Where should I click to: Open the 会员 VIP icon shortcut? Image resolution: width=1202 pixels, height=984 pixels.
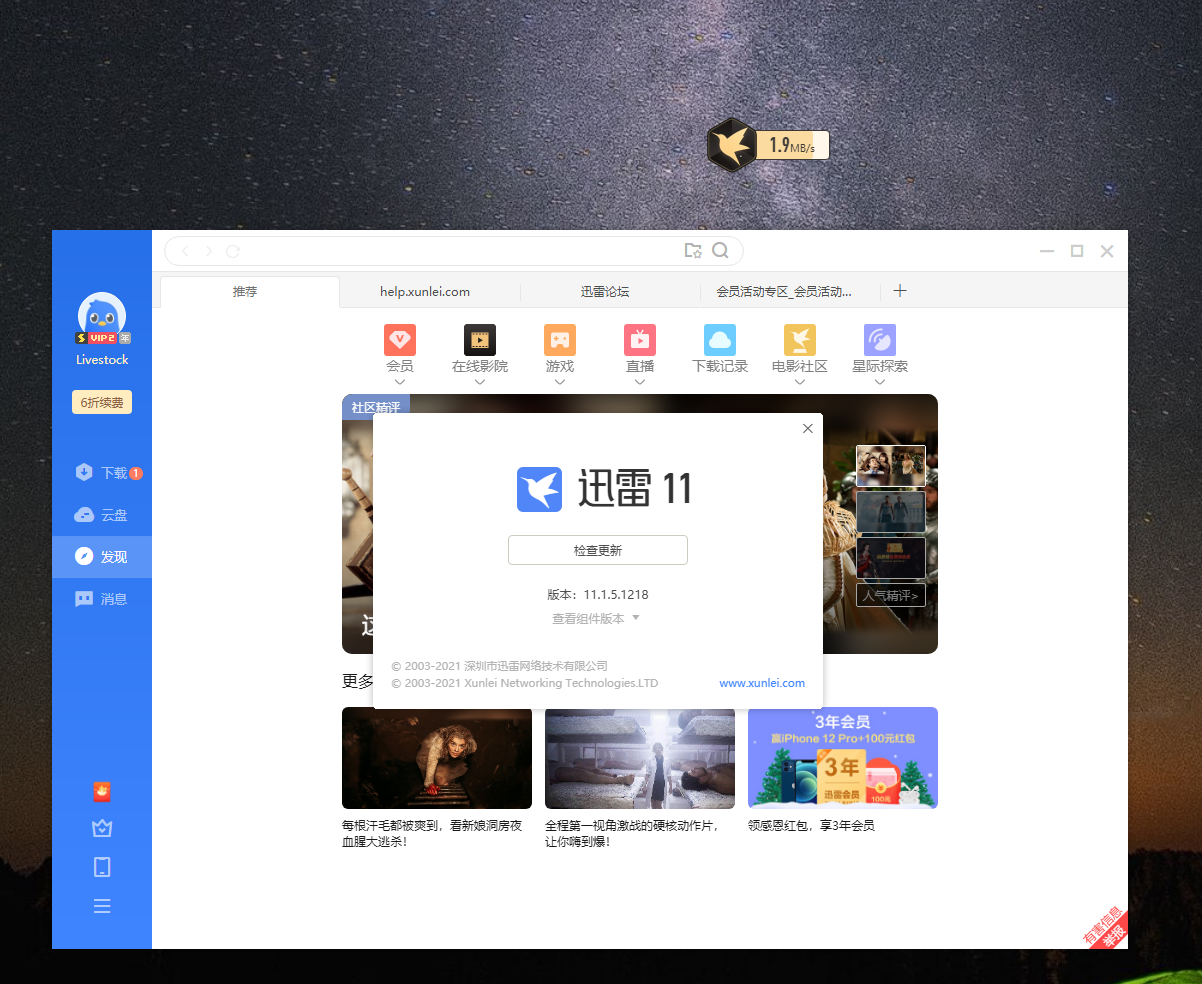pos(400,340)
